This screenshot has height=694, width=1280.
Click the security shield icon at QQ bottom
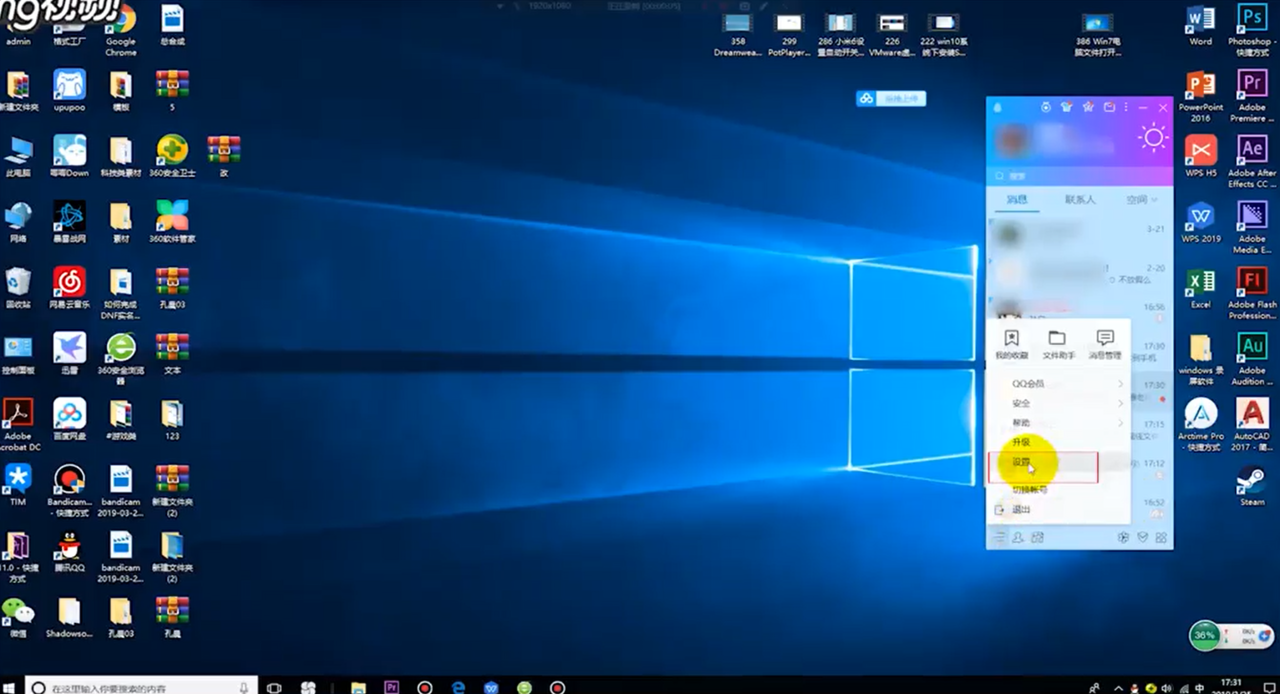1142,538
